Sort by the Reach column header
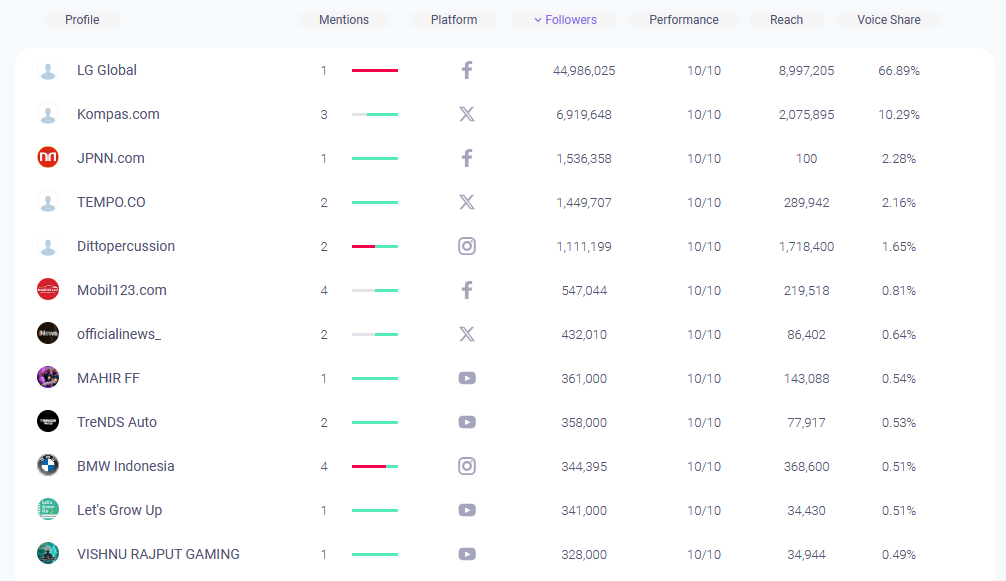Screen dimensions: 1006x581 coord(787,20)
